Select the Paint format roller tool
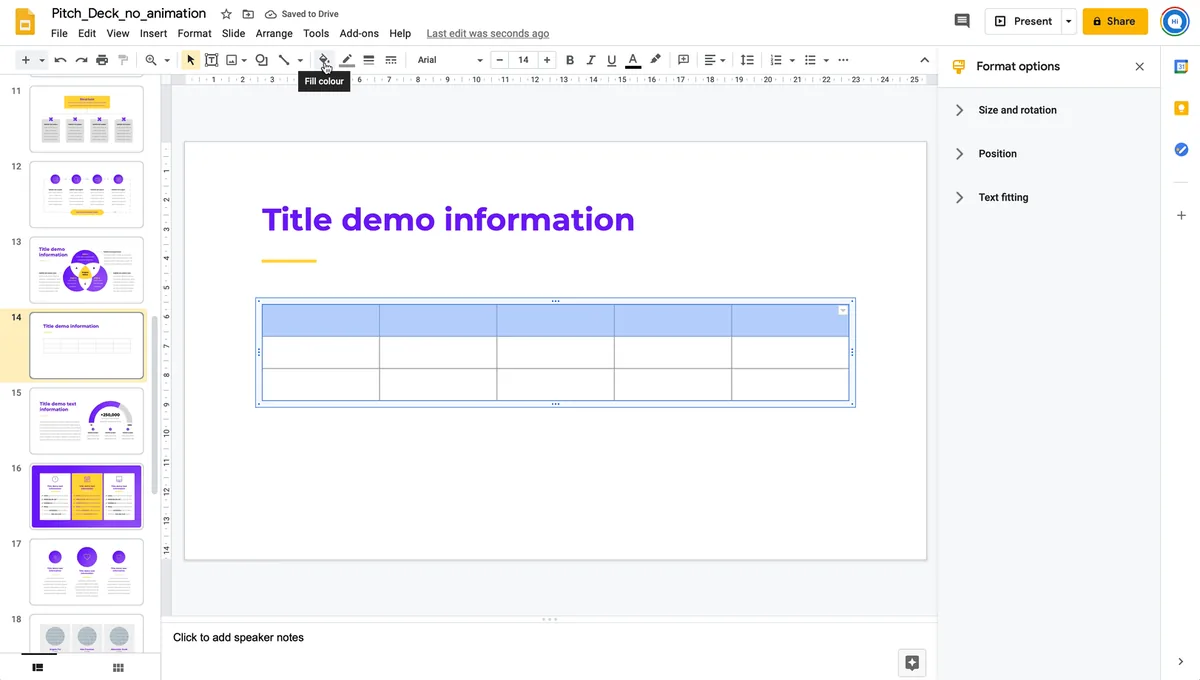 tap(123, 60)
